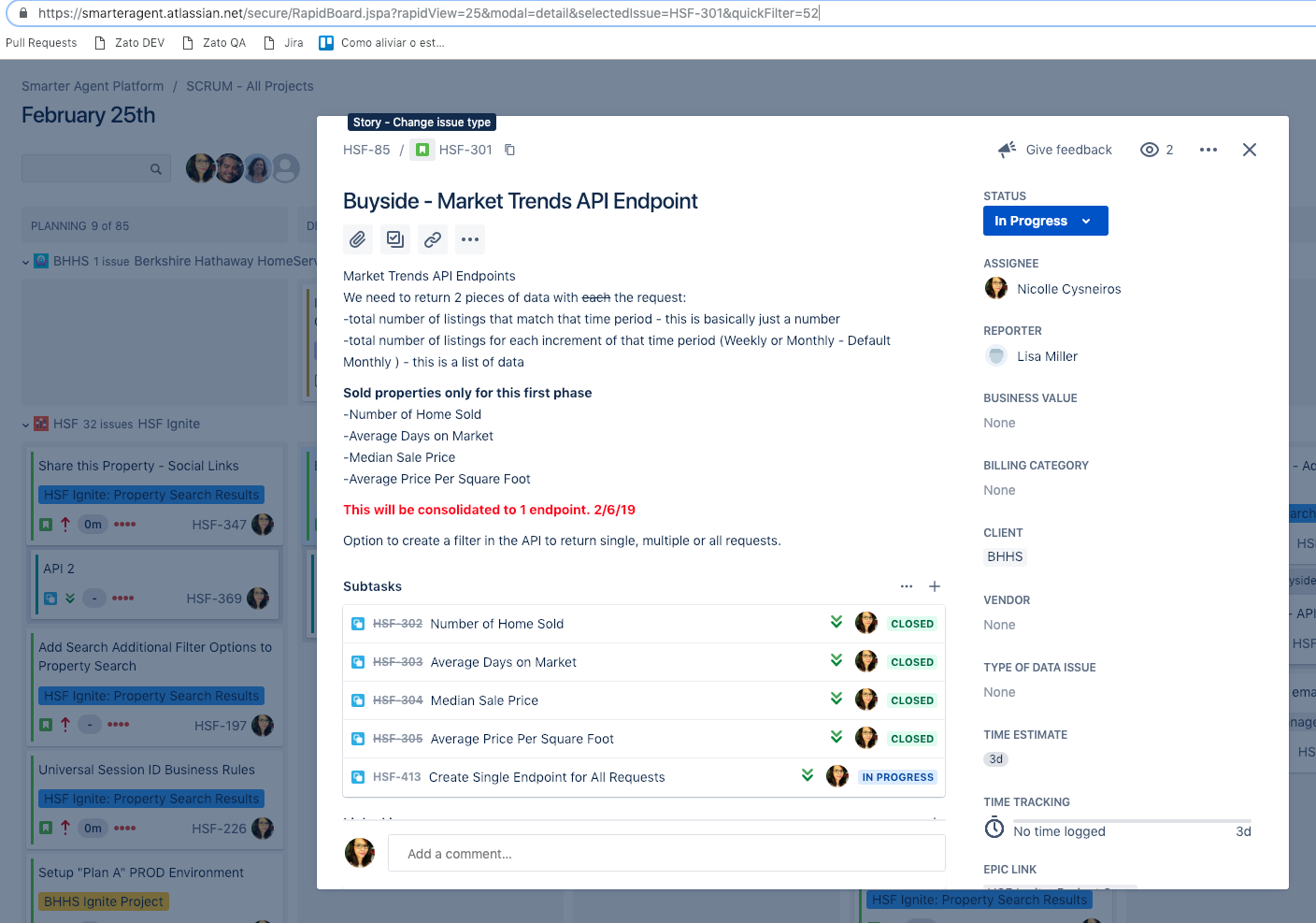Image resolution: width=1316 pixels, height=923 pixels.
Task: Click the Add a comment field
Action: point(665,853)
